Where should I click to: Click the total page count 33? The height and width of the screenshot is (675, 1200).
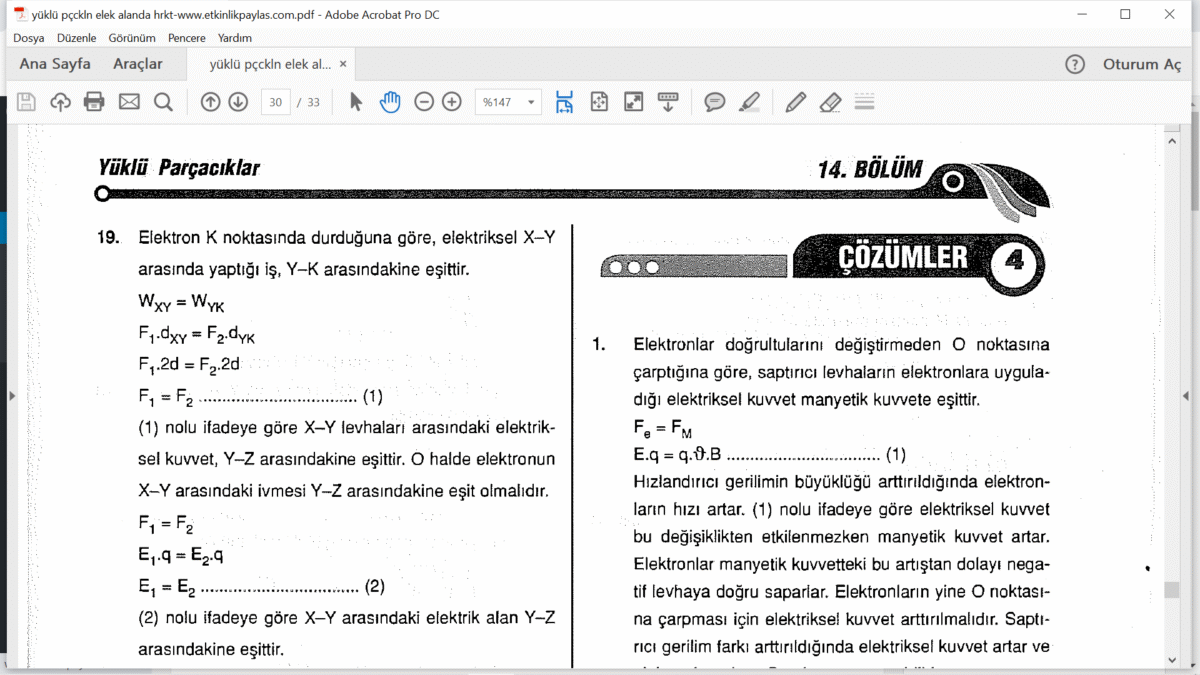pos(314,102)
